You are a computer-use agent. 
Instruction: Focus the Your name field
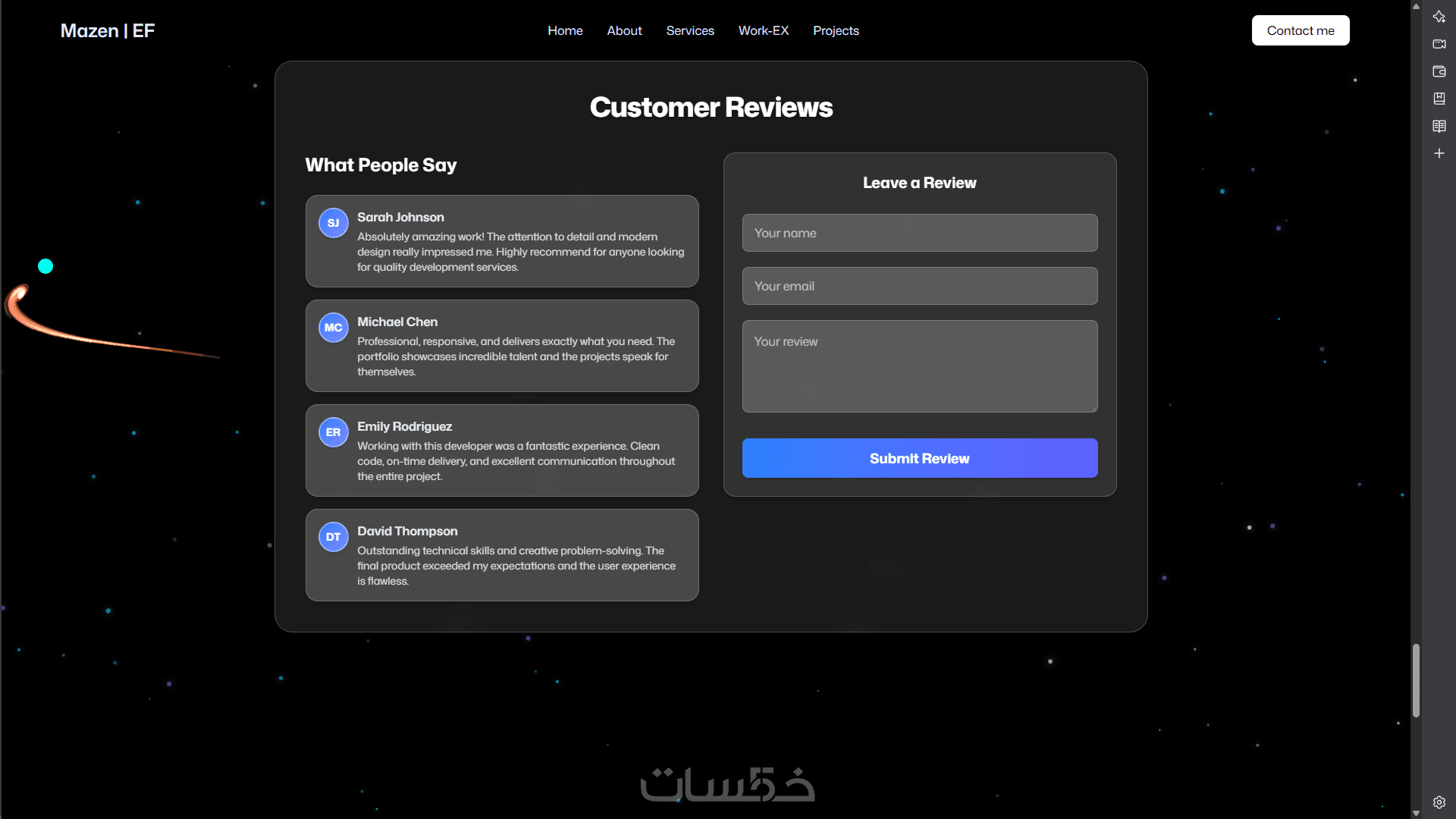(x=919, y=233)
